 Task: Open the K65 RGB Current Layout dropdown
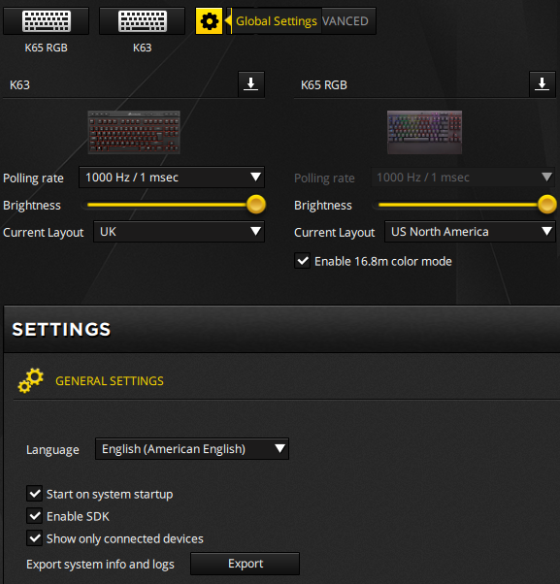pos(470,232)
